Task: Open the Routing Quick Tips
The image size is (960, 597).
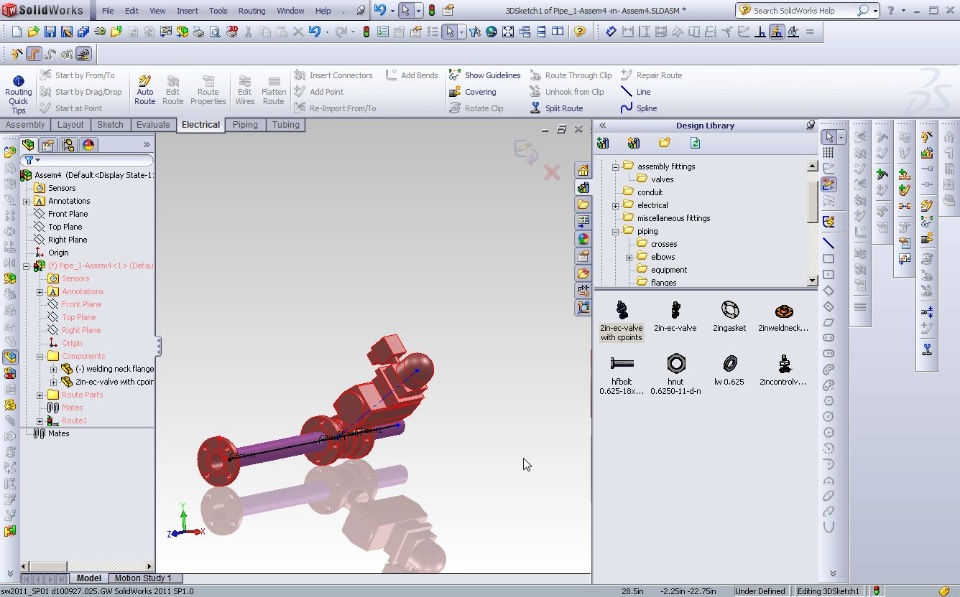Action: (x=18, y=94)
